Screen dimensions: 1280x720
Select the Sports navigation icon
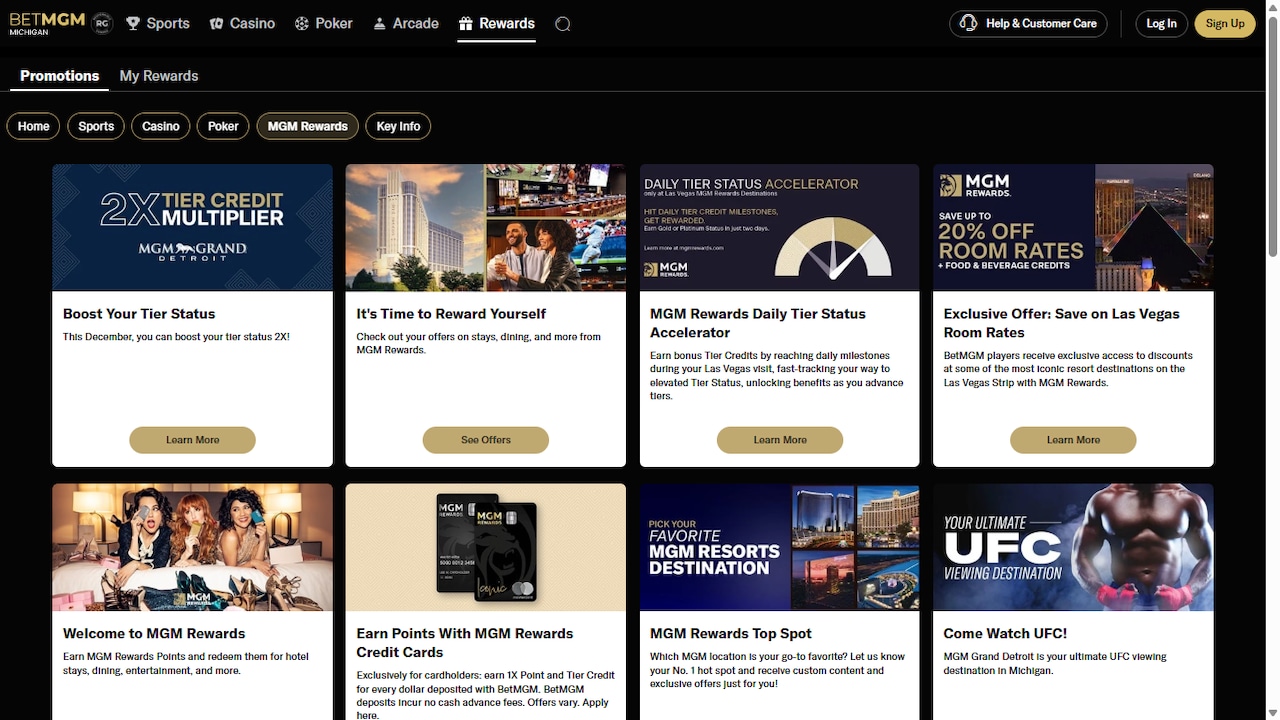coord(133,23)
